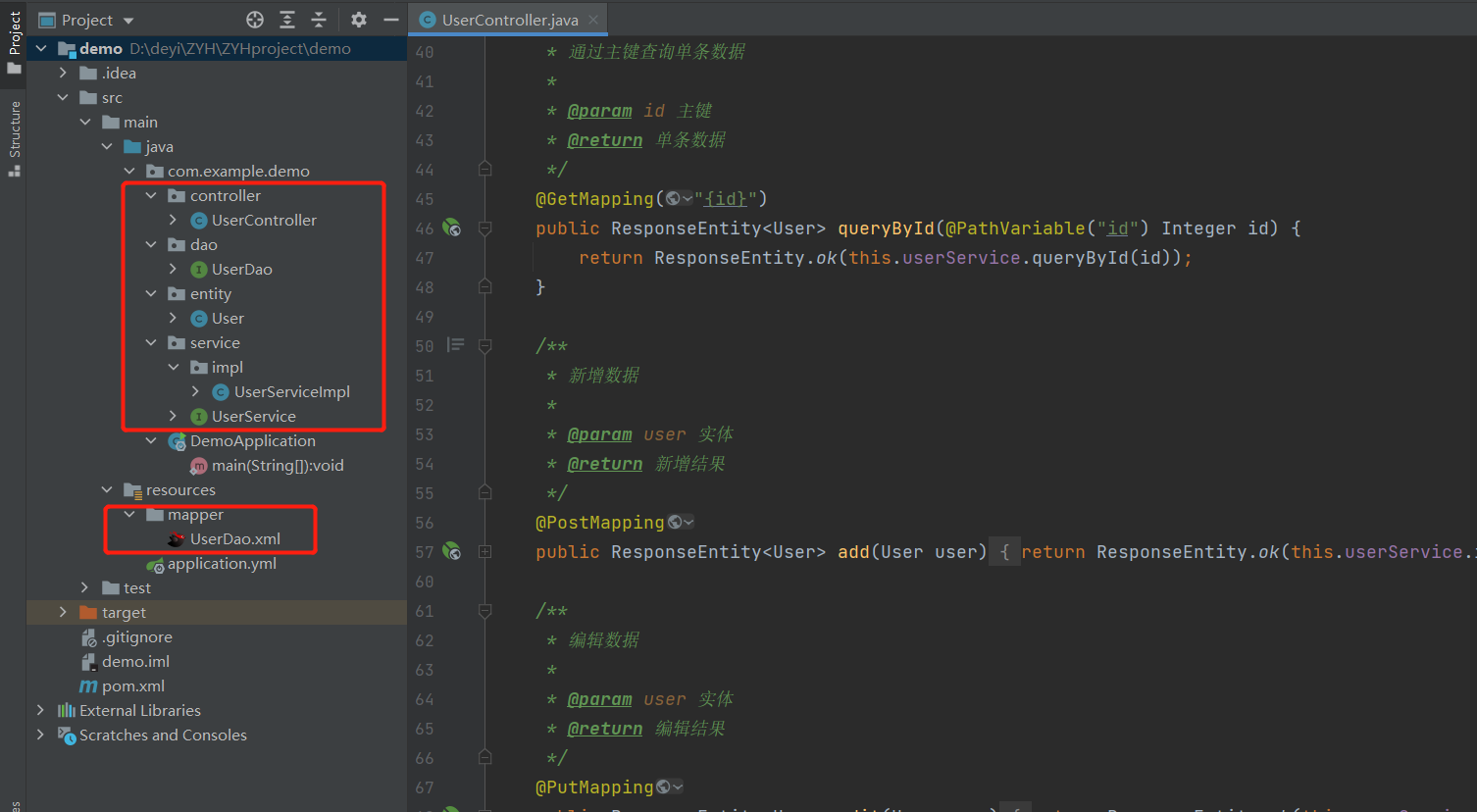
Task: Collapse the DemoApplication node
Action: (151, 440)
